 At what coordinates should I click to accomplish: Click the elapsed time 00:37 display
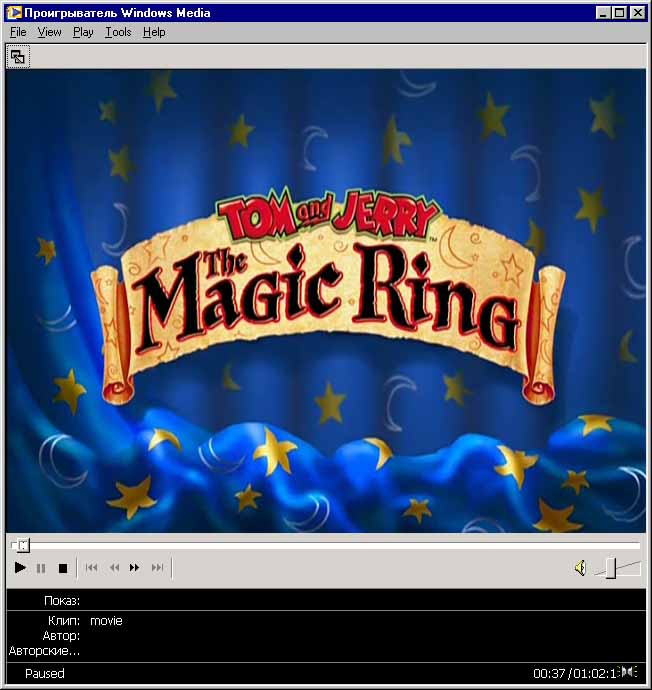tap(549, 673)
